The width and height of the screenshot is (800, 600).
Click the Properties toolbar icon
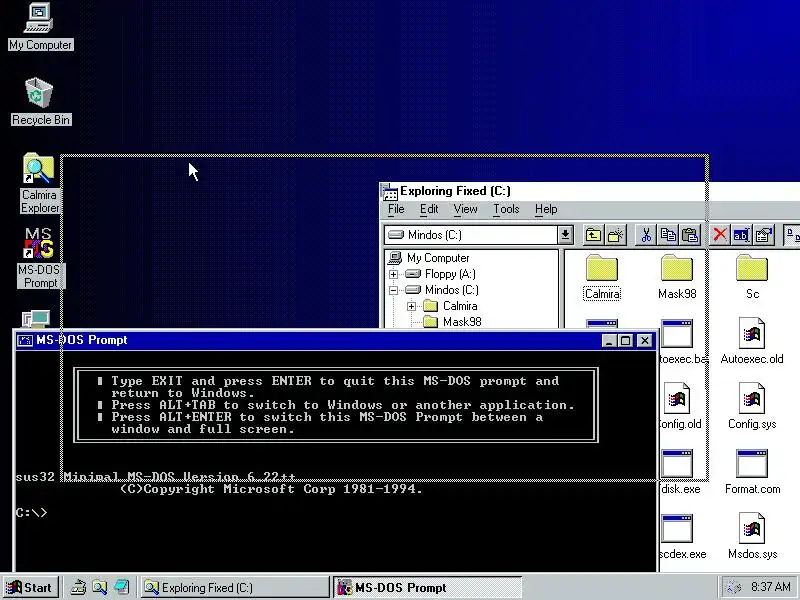(764, 235)
